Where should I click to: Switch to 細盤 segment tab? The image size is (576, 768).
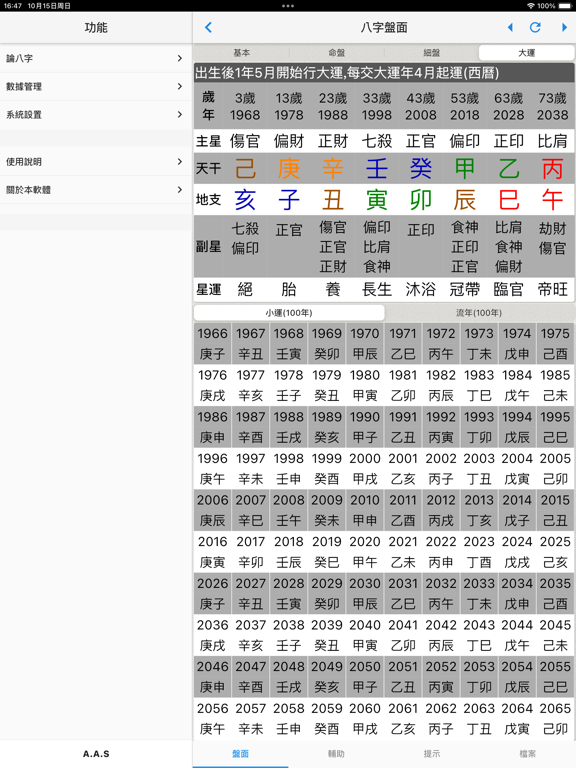(x=432, y=52)
